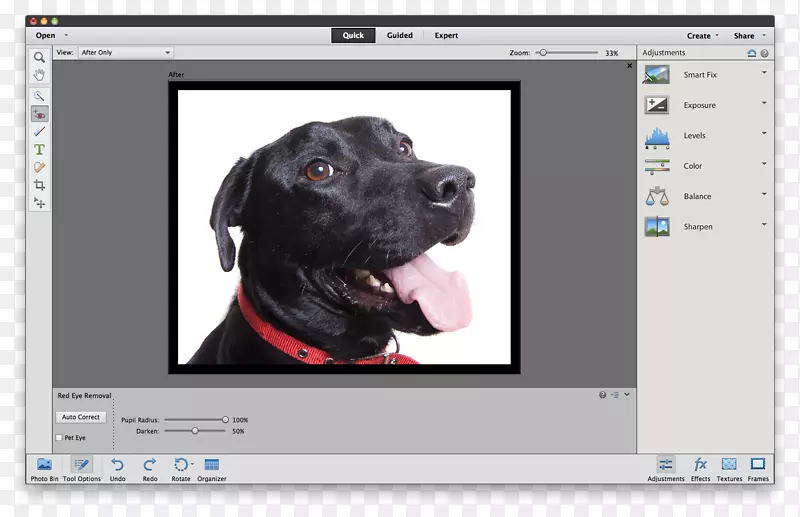Image resolution: width=800 pixels, height=517 pixels.
Task: Select the Hand tool
Action: (39, 75)
